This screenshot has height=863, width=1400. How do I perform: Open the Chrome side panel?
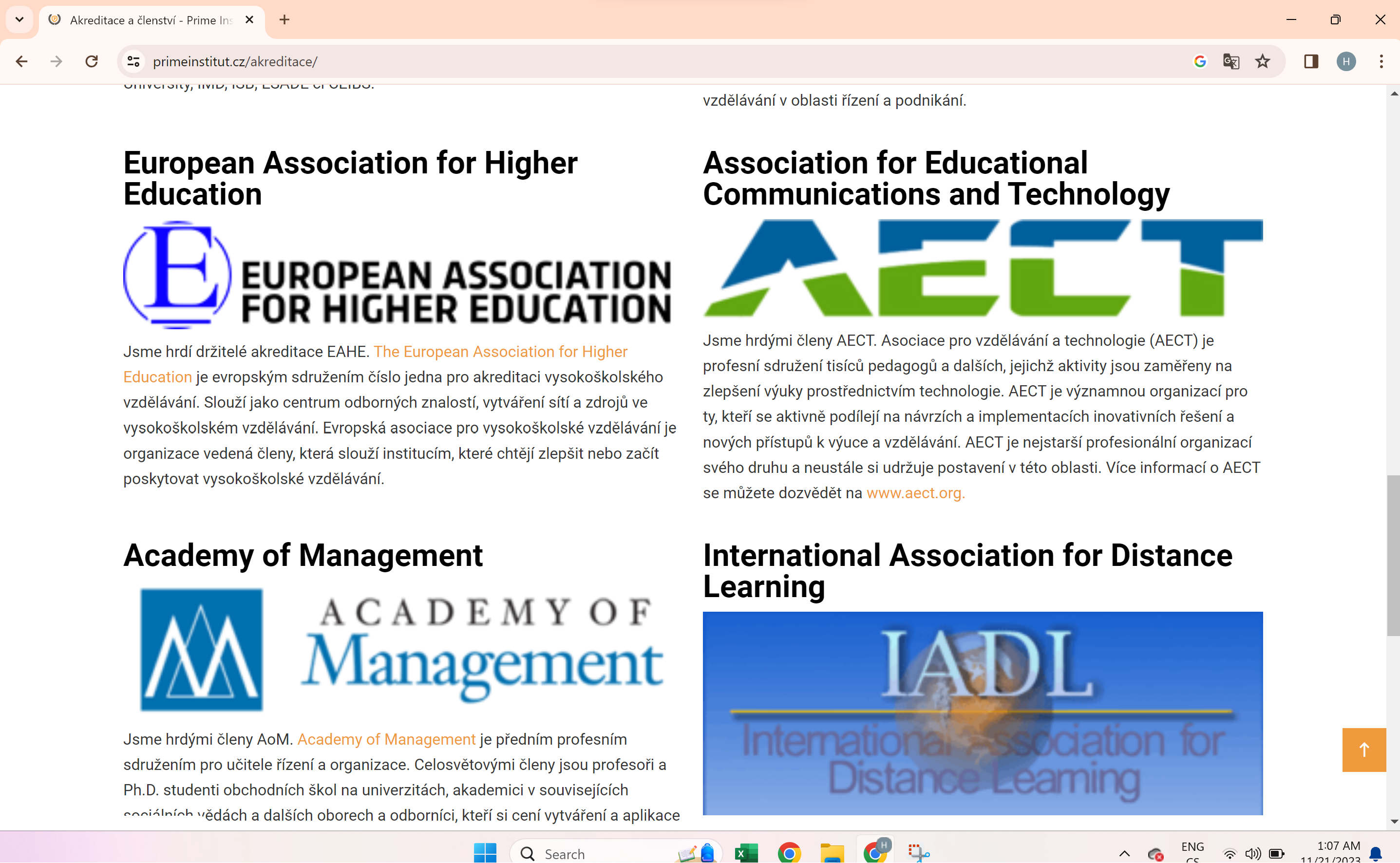point(1311,61)
